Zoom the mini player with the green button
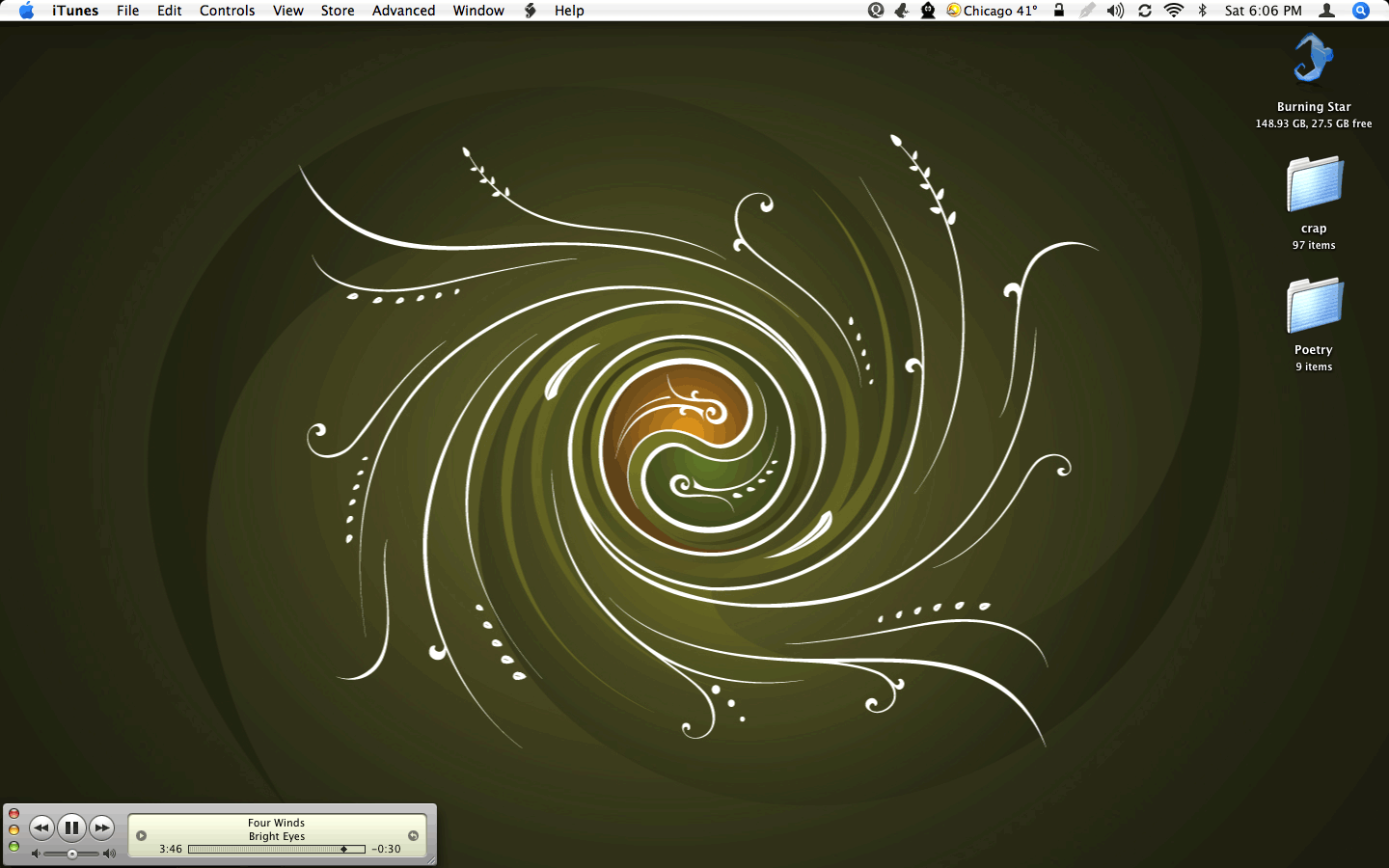This screenshot has height=868, width=1389. [x=14, y=846]
